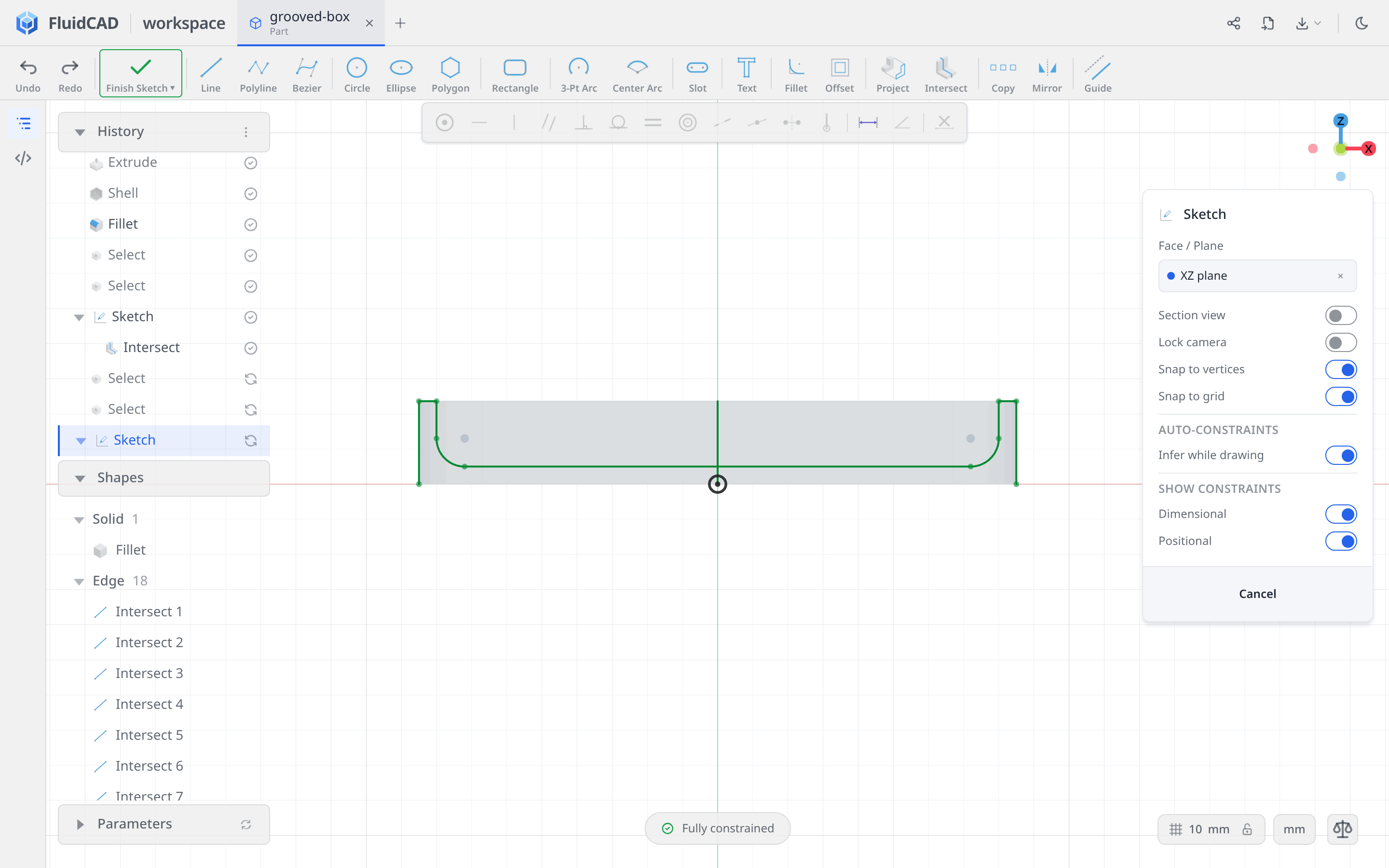The image size is (1389, 868).
Task: Click the Z axis view gizmo
Action: 1340,121
